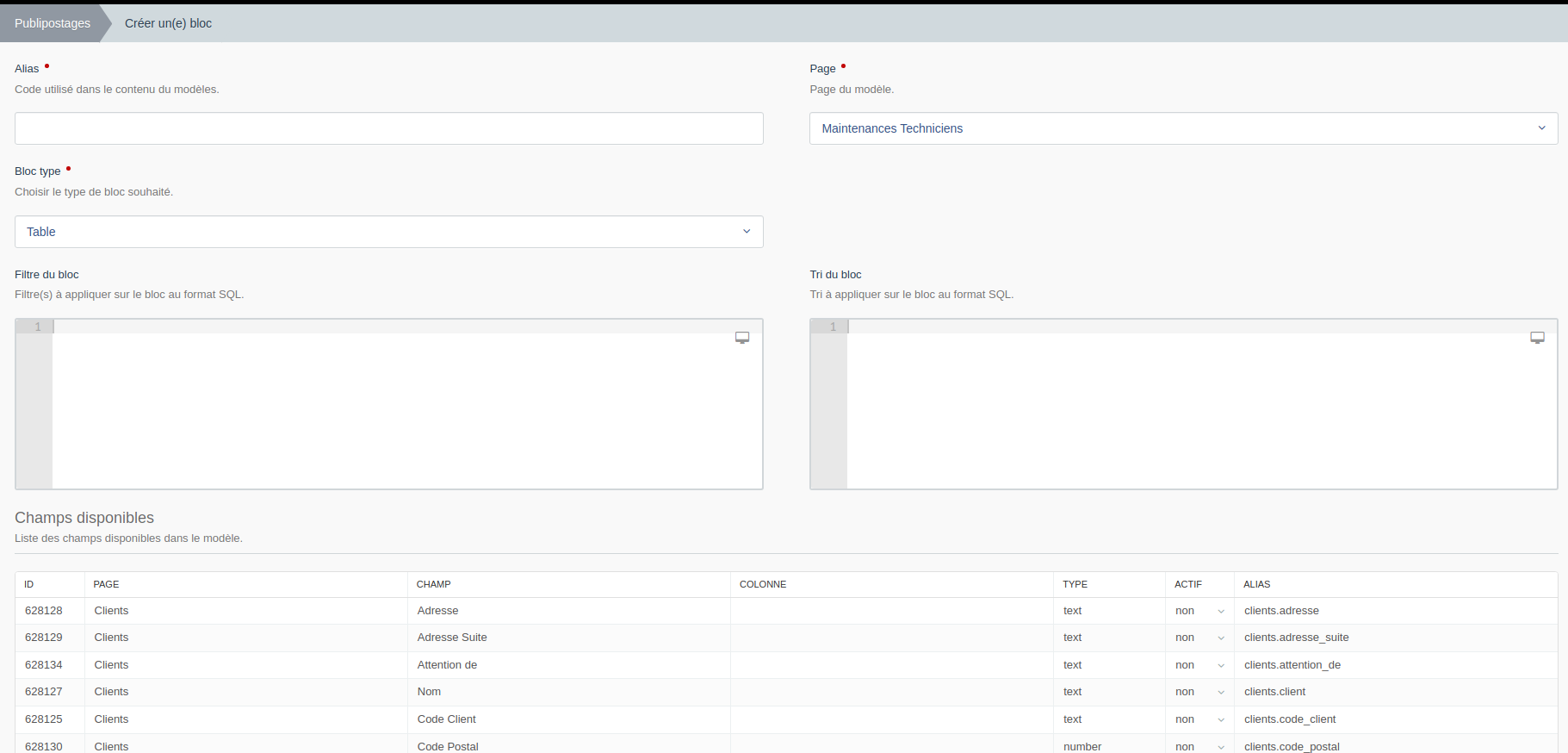Open the Page dropdown showing Maintenances Techniciens
The image size is (1568, 753).
(1183, 128)
